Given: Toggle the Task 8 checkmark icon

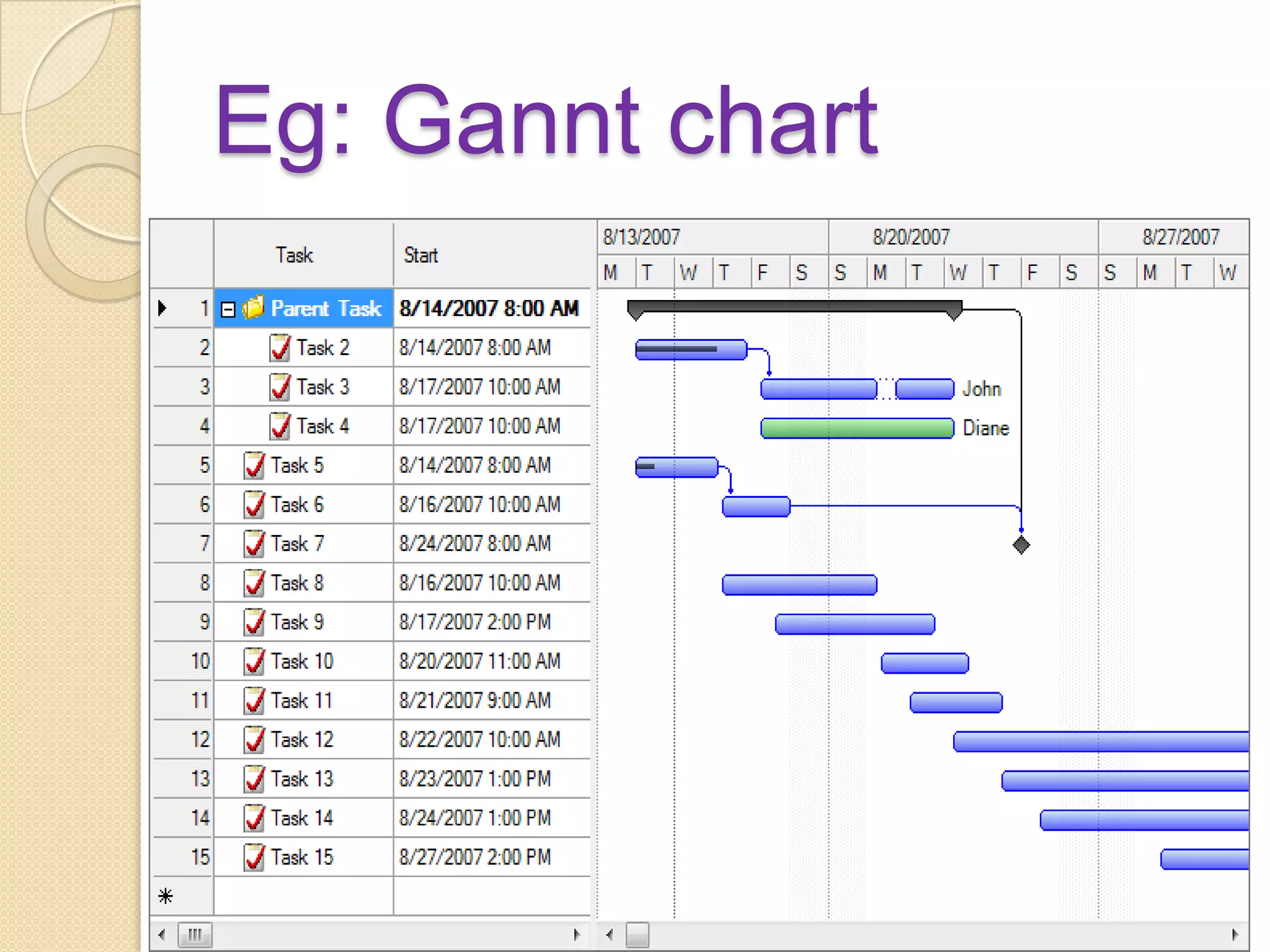Looking at the screenshot, I should tap(254, 583).
